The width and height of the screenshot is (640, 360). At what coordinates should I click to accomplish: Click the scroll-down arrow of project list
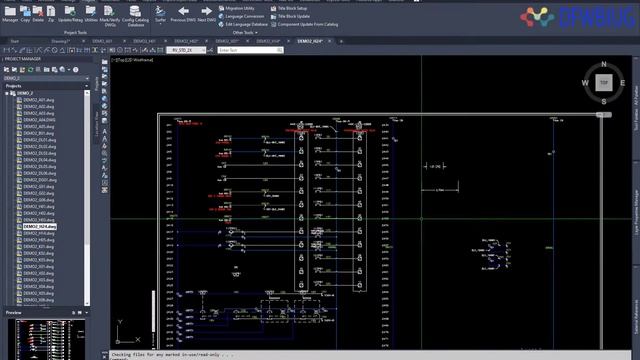tap(87, 303)
